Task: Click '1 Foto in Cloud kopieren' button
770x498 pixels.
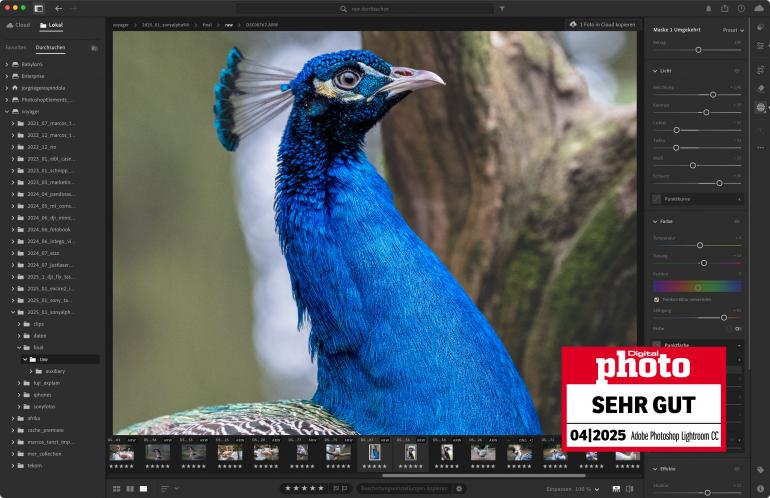Action: 602,24
